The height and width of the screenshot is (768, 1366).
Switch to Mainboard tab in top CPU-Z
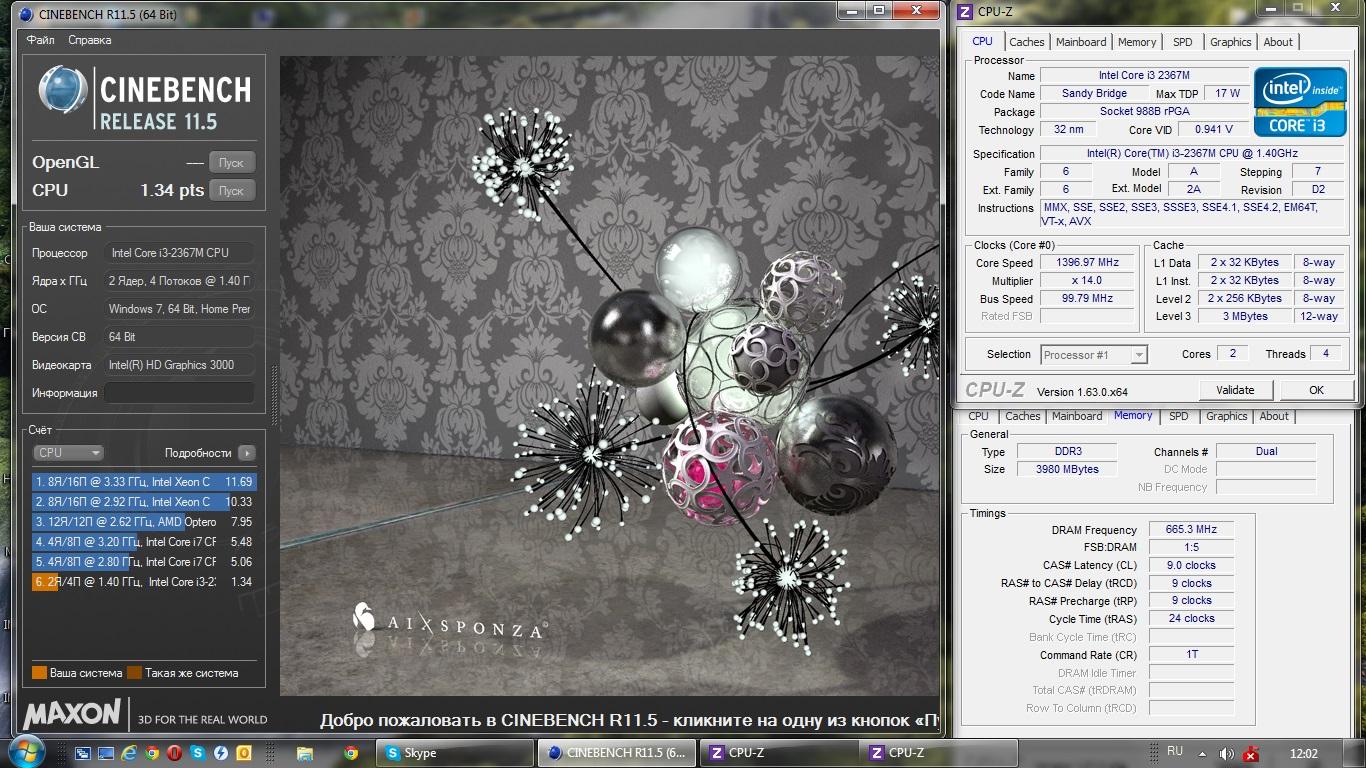[1081, 42]
